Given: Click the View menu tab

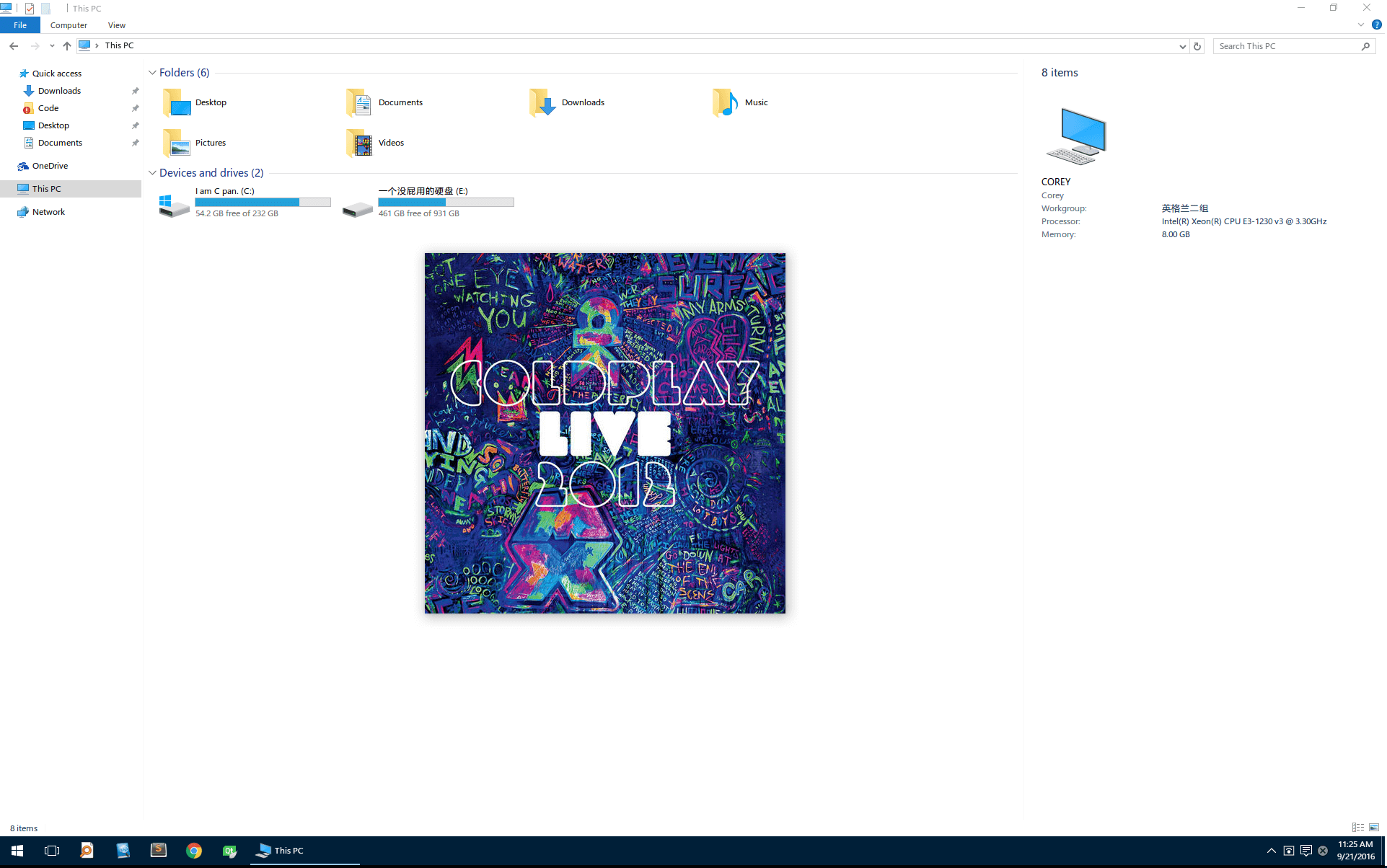Looking at the screenshot, I should (116, 25).
